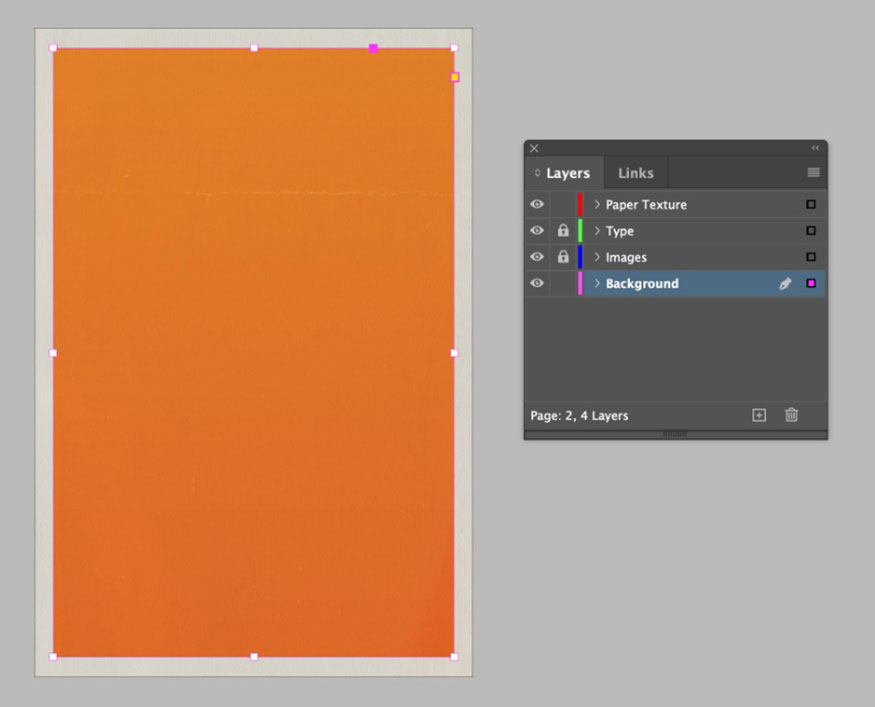875x707 pixels.
Task: Click the magenta color bar of Background layer
Action: [x=580, y=283]
